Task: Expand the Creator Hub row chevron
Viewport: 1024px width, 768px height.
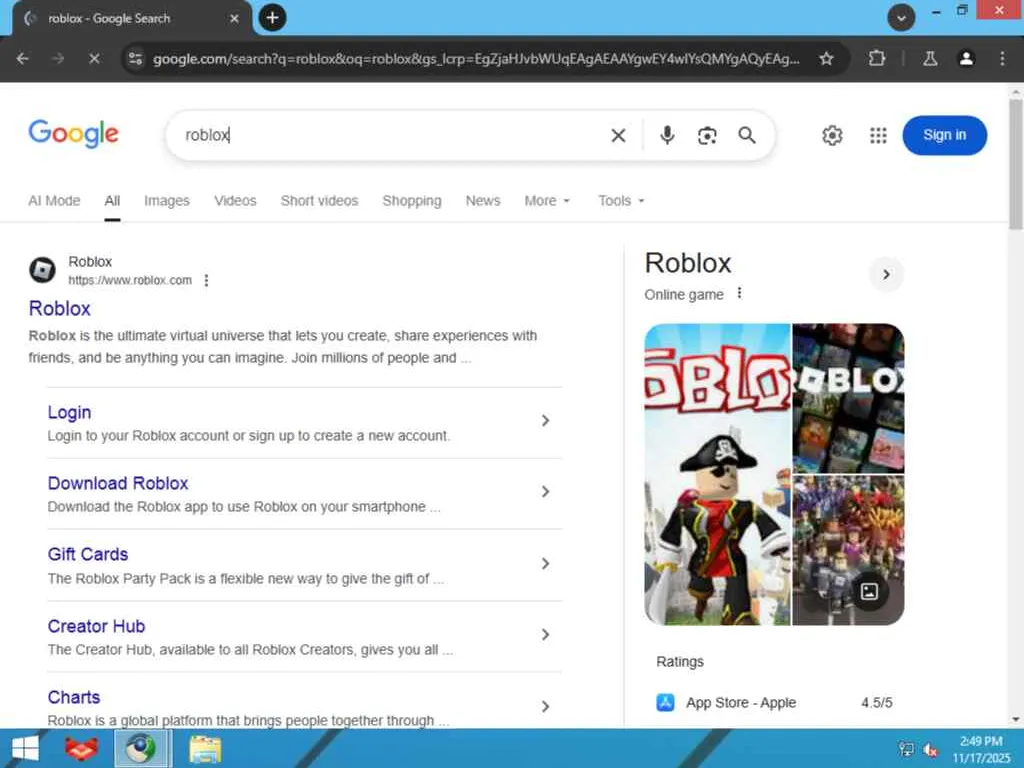Action: [x=545, y=635]
